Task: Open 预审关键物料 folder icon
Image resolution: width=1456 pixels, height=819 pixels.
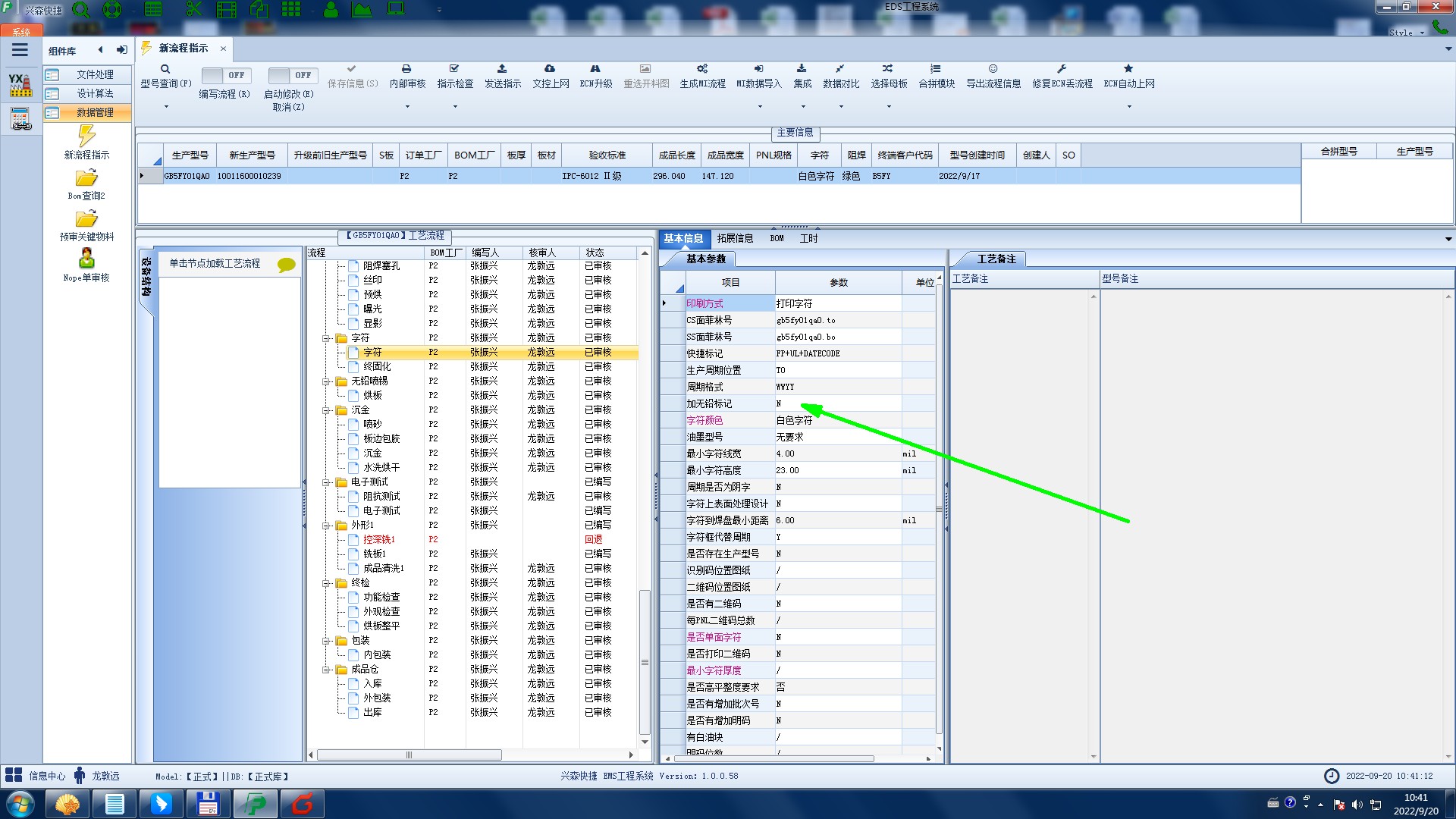Action: [86, 218]
